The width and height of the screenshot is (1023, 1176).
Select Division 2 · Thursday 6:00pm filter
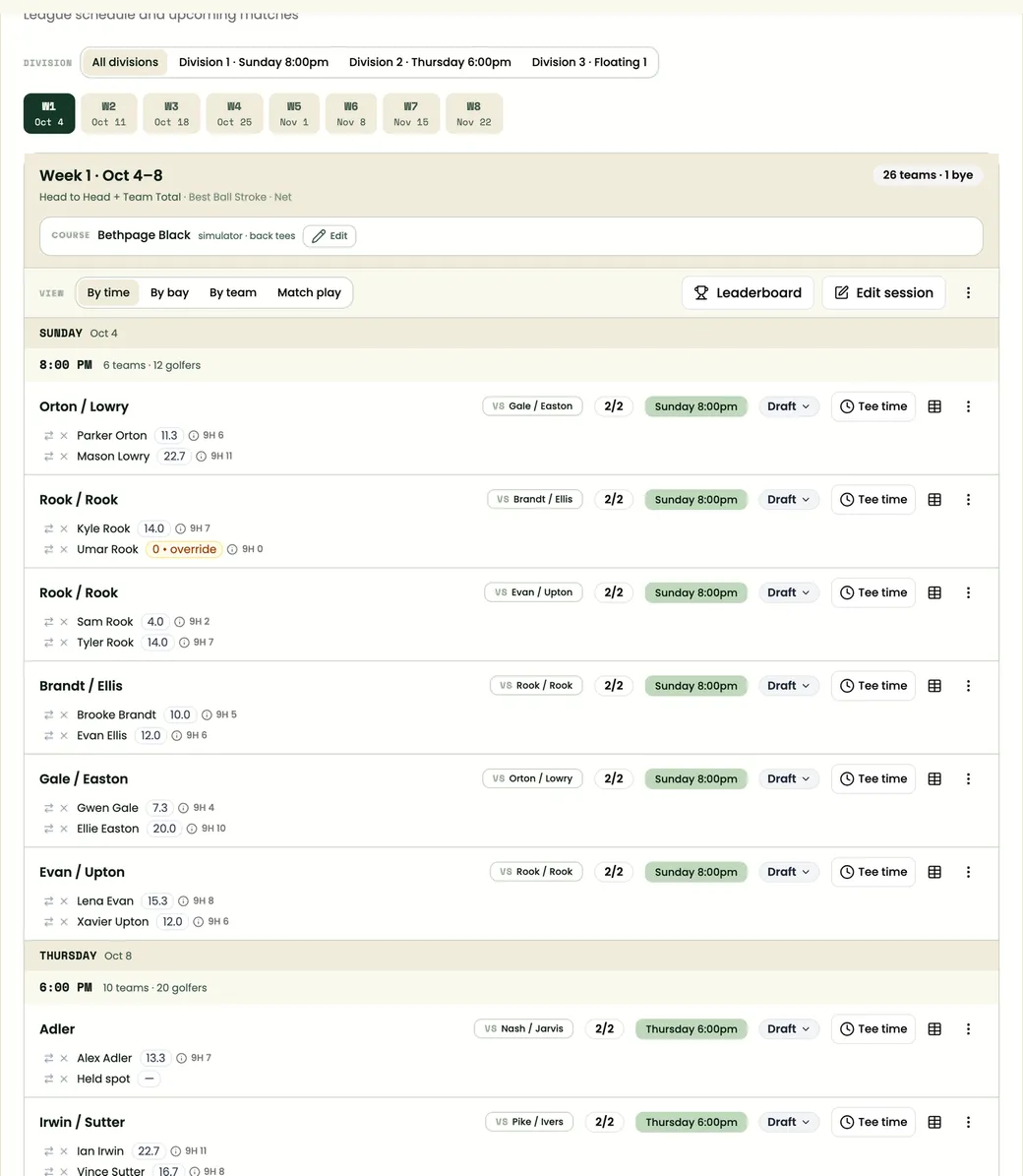(x=430, y=62)
